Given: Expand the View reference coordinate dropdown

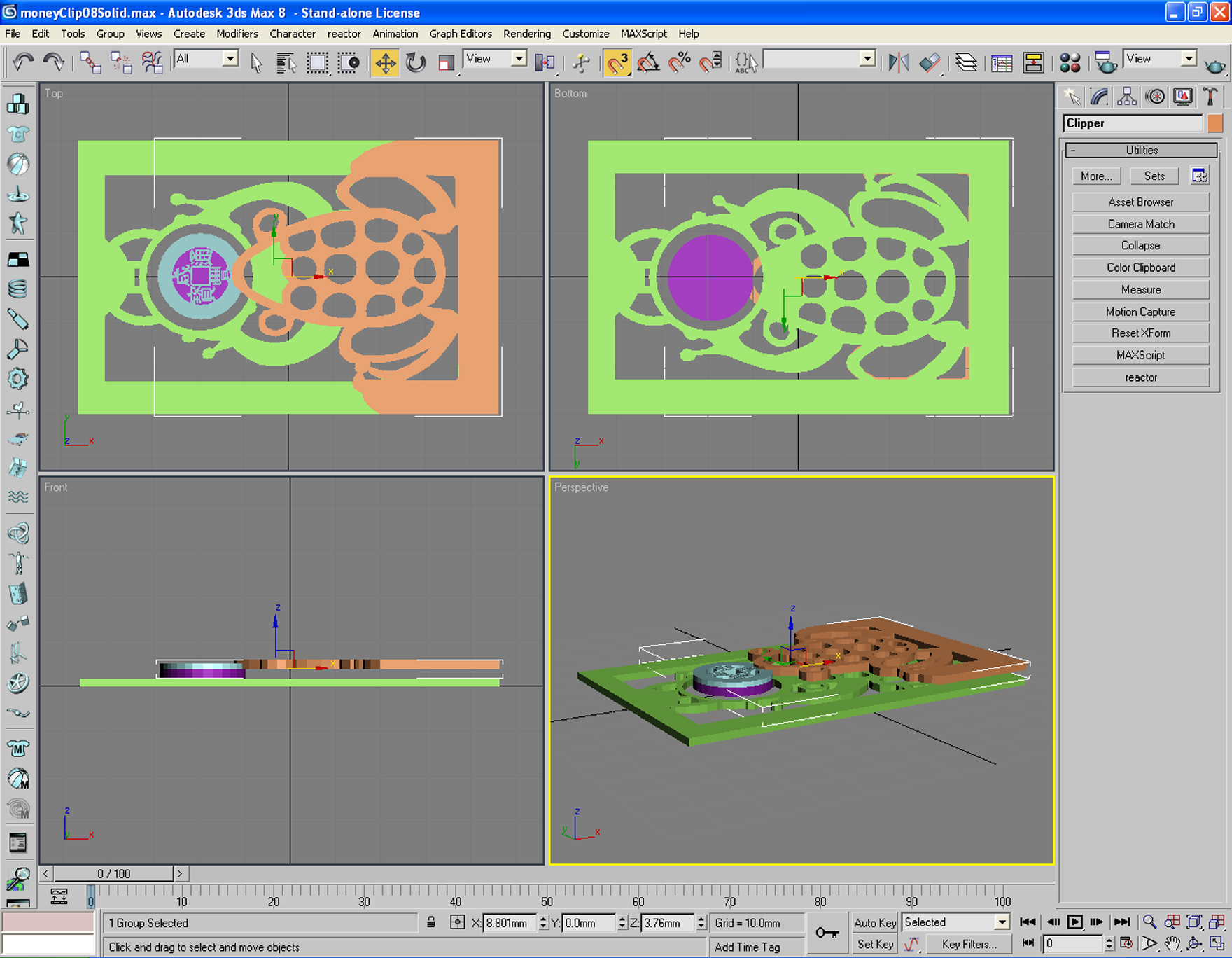Looking at the screenshot, I should [495, 59].
